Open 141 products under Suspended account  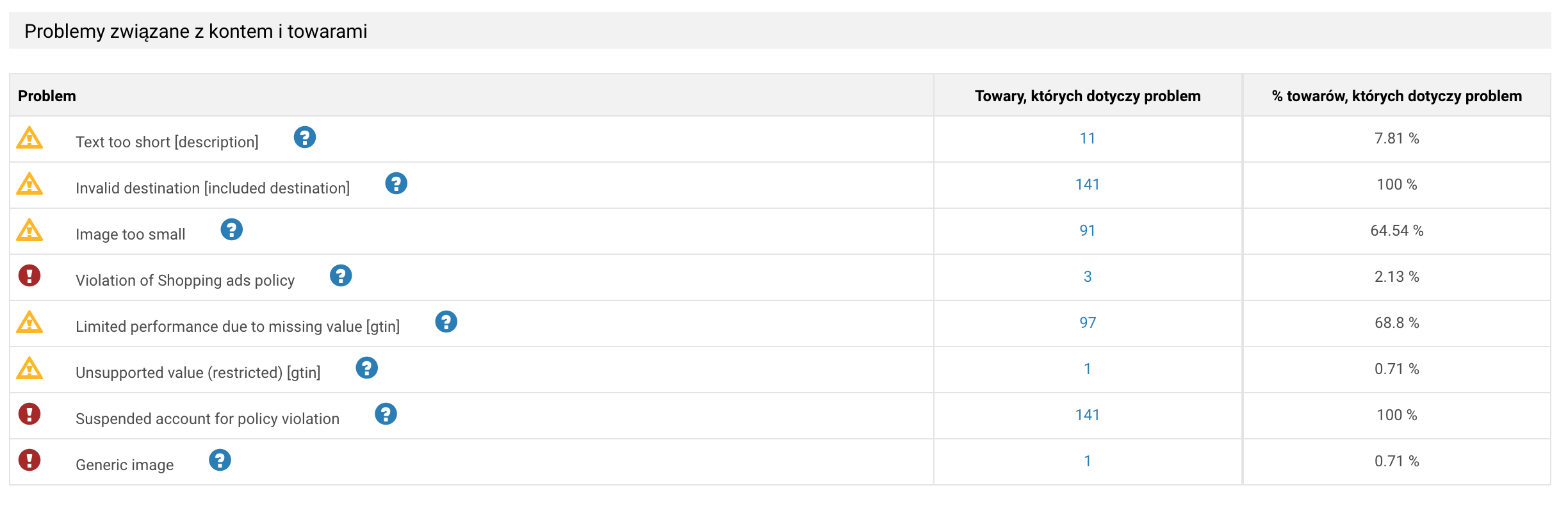tap(1087, 415)
